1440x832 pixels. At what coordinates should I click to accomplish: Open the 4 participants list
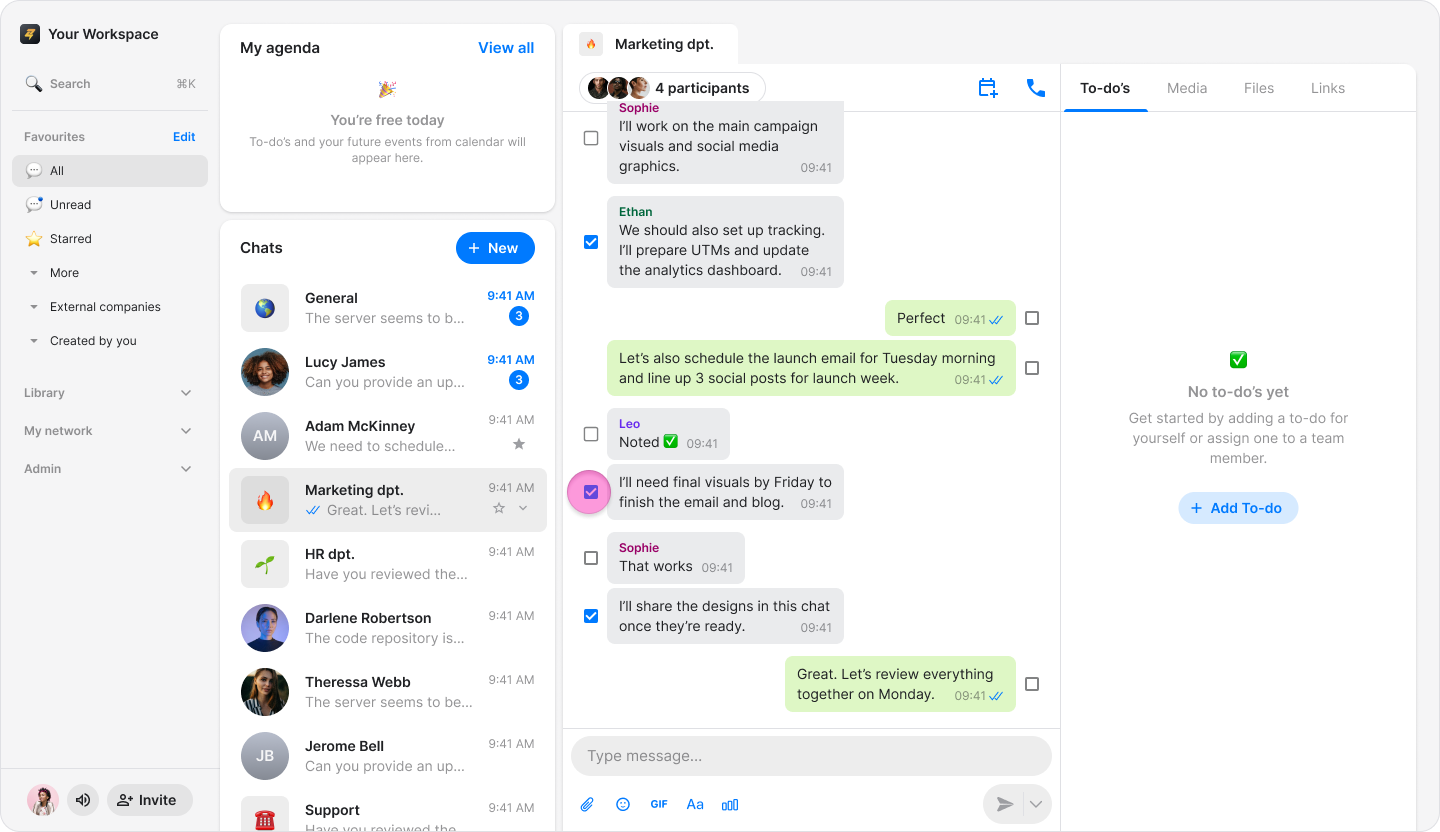point(672,88)
